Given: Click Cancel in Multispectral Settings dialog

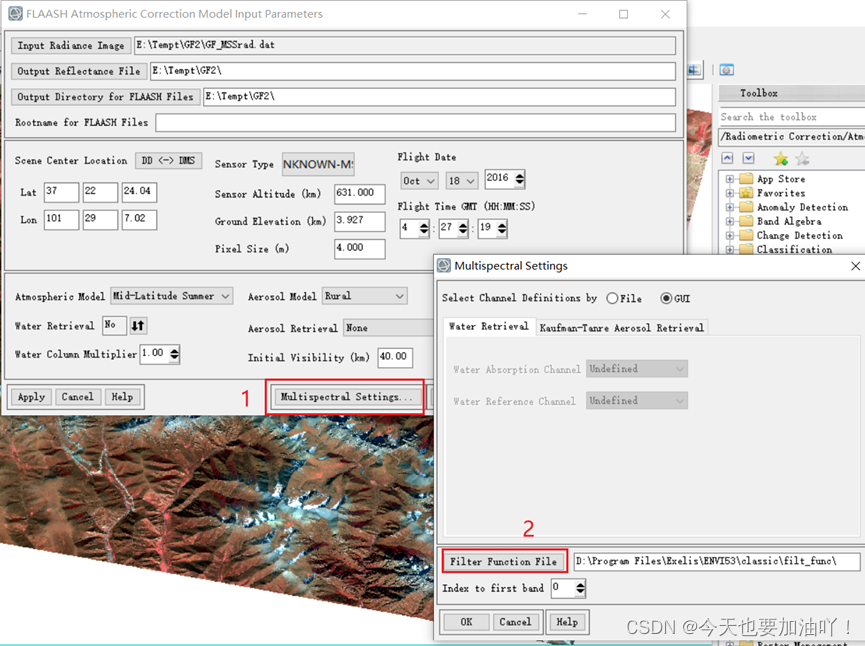Looking at the screenshot, I should coord(515,622).
